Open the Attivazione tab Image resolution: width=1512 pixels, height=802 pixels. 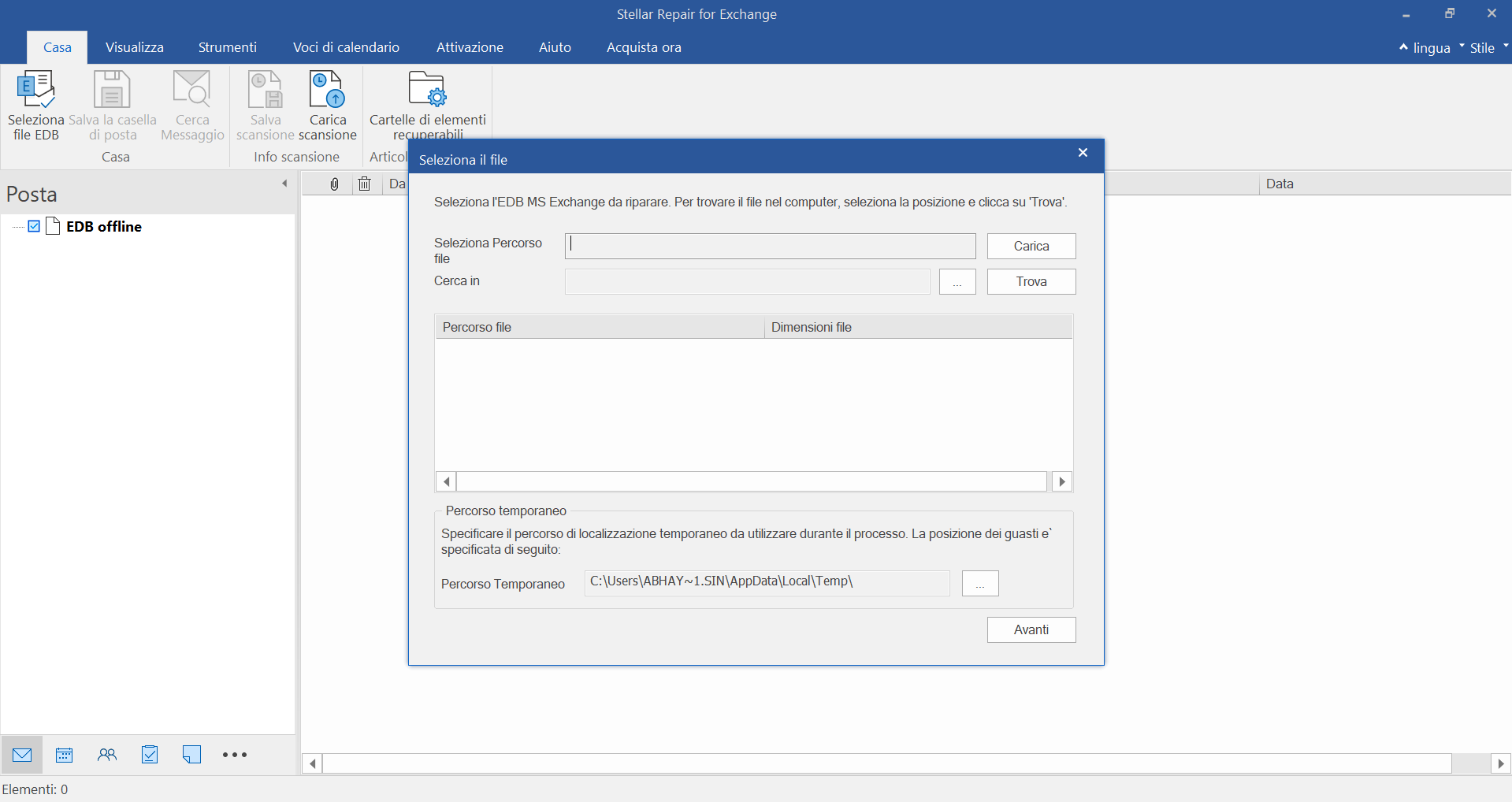click(x=470, y=47)
